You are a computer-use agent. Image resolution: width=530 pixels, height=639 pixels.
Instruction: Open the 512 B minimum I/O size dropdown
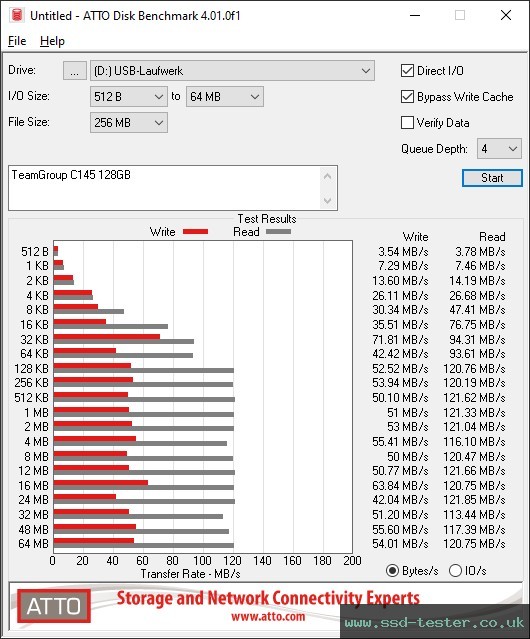[x=129, y=97]
